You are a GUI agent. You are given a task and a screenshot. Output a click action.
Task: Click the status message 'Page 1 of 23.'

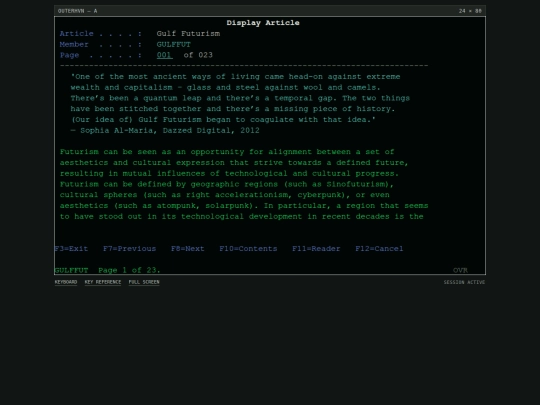(129, 270)
